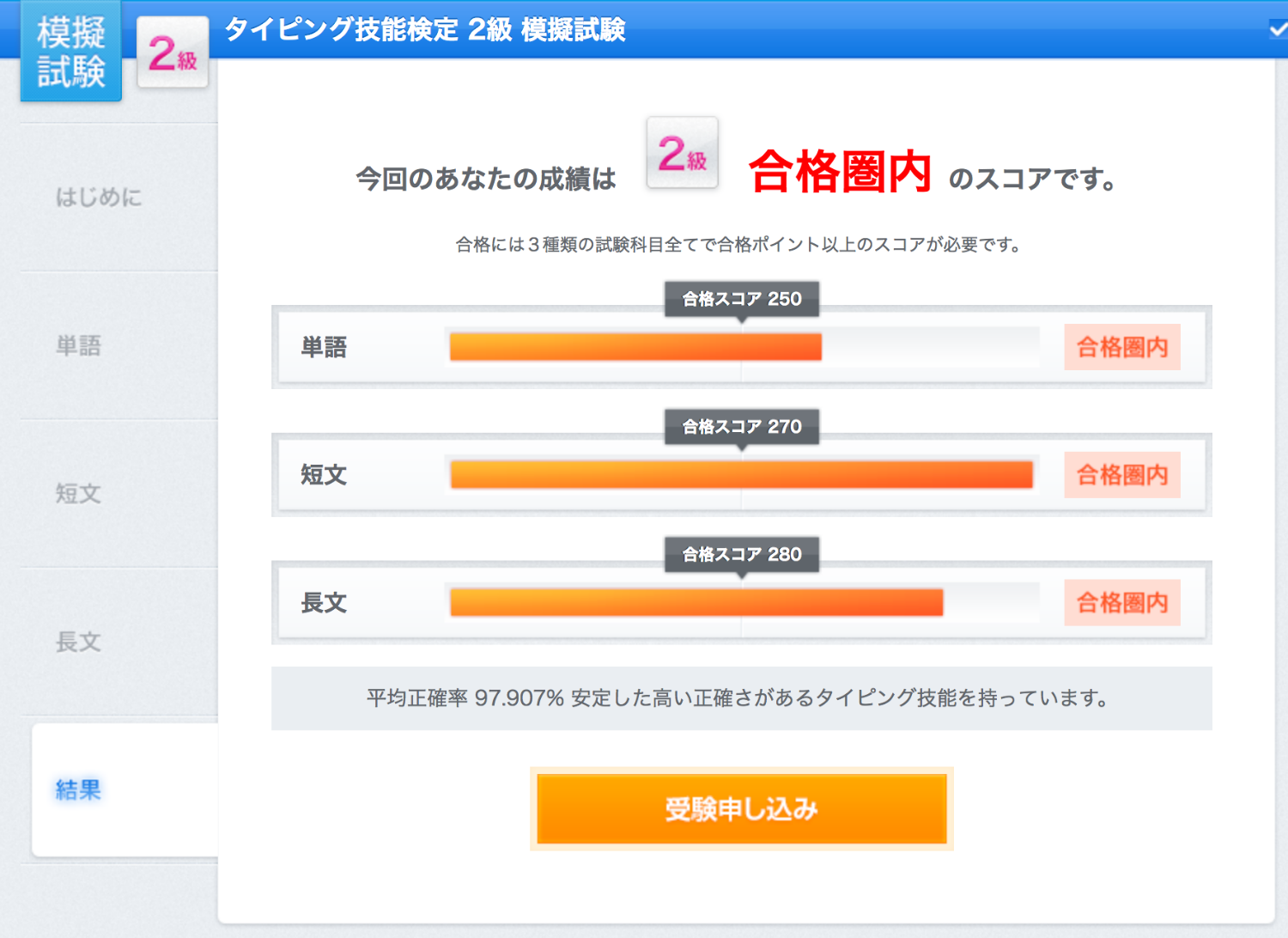Viewport: 1288px width, 938px height.
Task: Select the 短文 sidebar tab
Action: pos(79,493)
